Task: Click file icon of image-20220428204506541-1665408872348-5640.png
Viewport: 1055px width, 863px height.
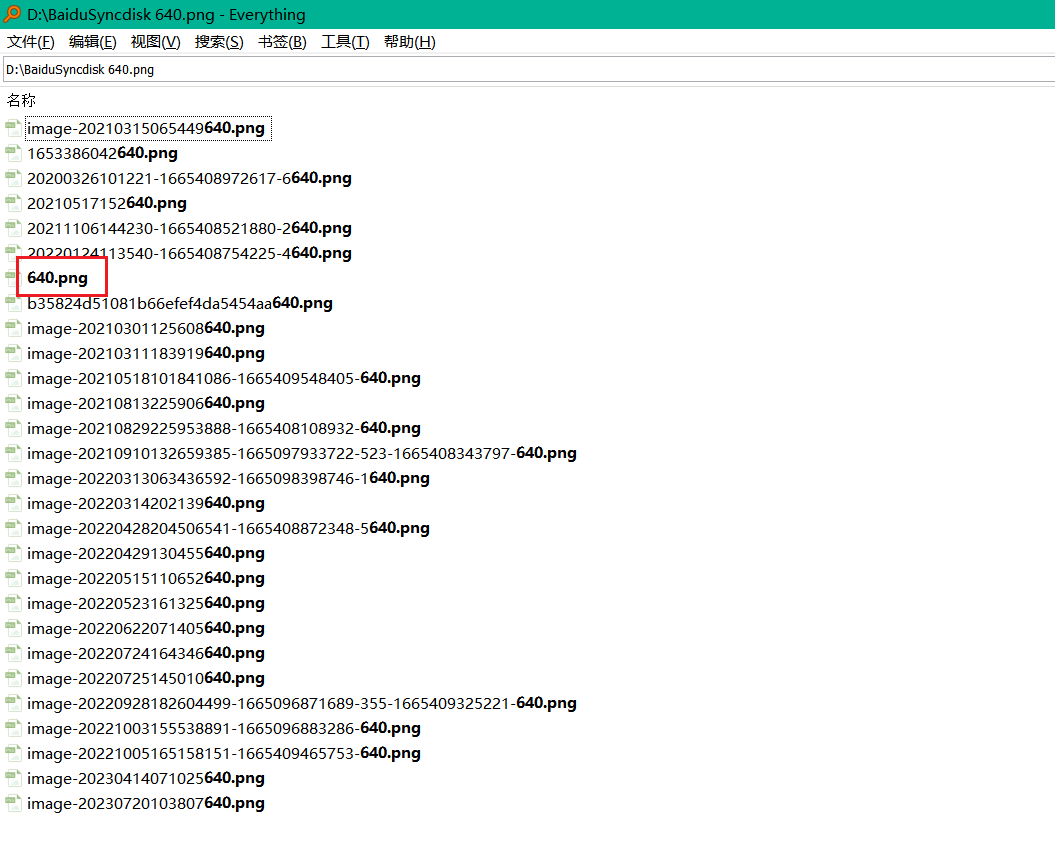Action: [x=13, y=528]
